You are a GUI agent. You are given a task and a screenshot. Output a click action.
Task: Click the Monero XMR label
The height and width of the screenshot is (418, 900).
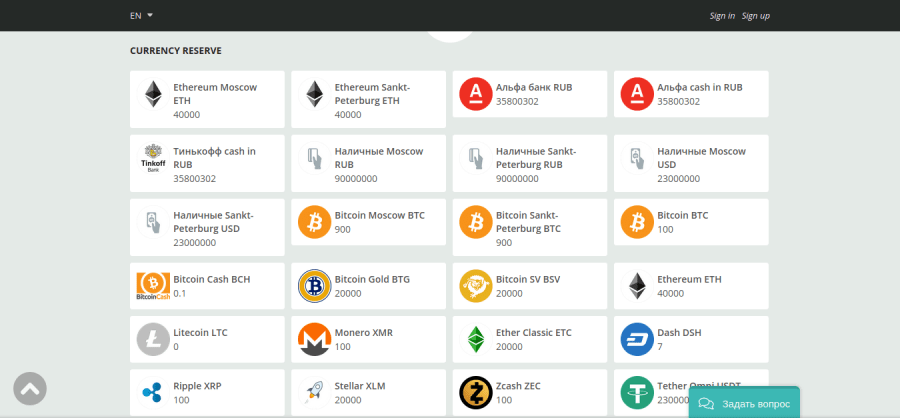pyautogui.click(x=363, y=332)
